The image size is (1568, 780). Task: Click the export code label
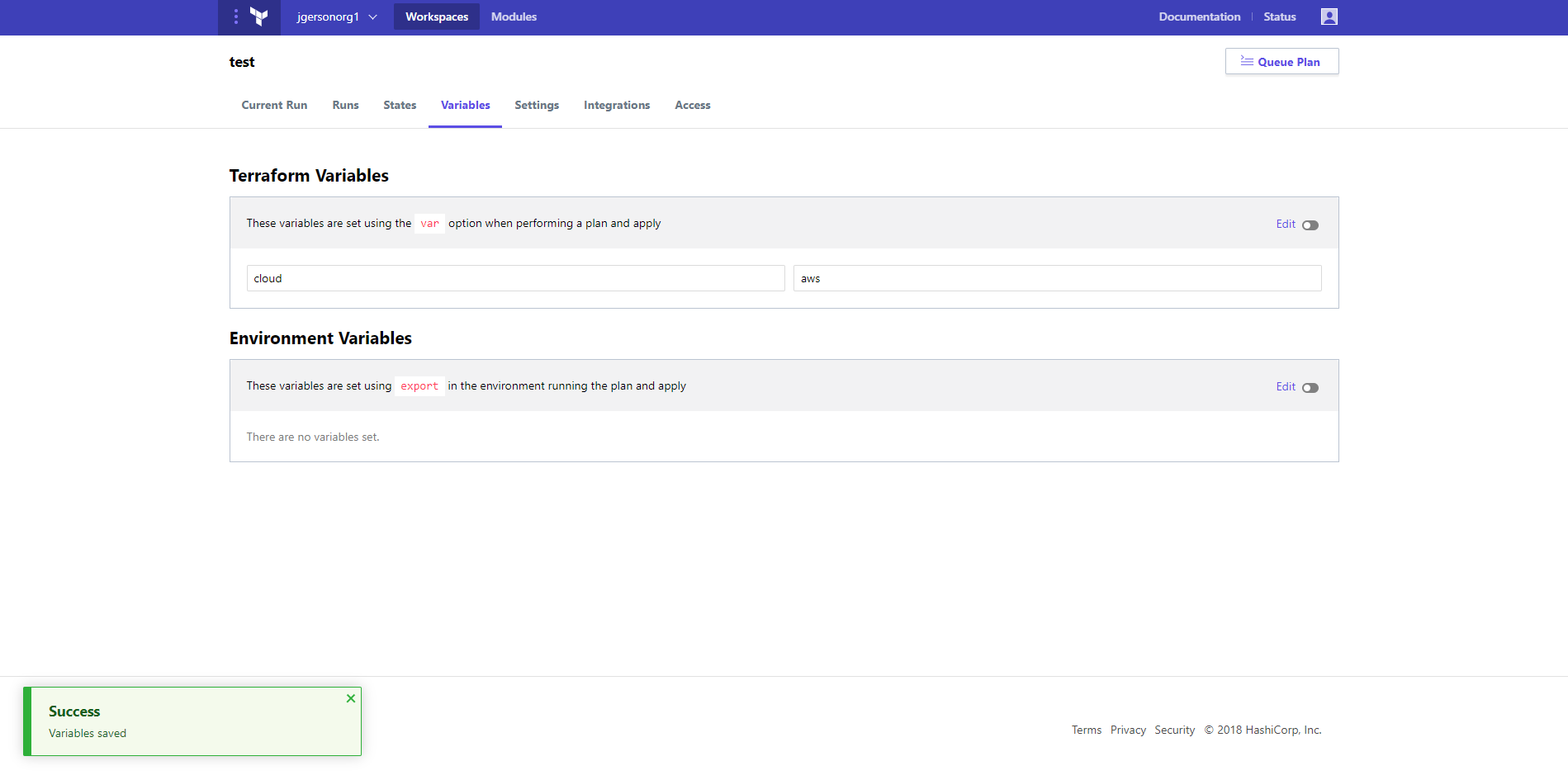coord(419,386)
